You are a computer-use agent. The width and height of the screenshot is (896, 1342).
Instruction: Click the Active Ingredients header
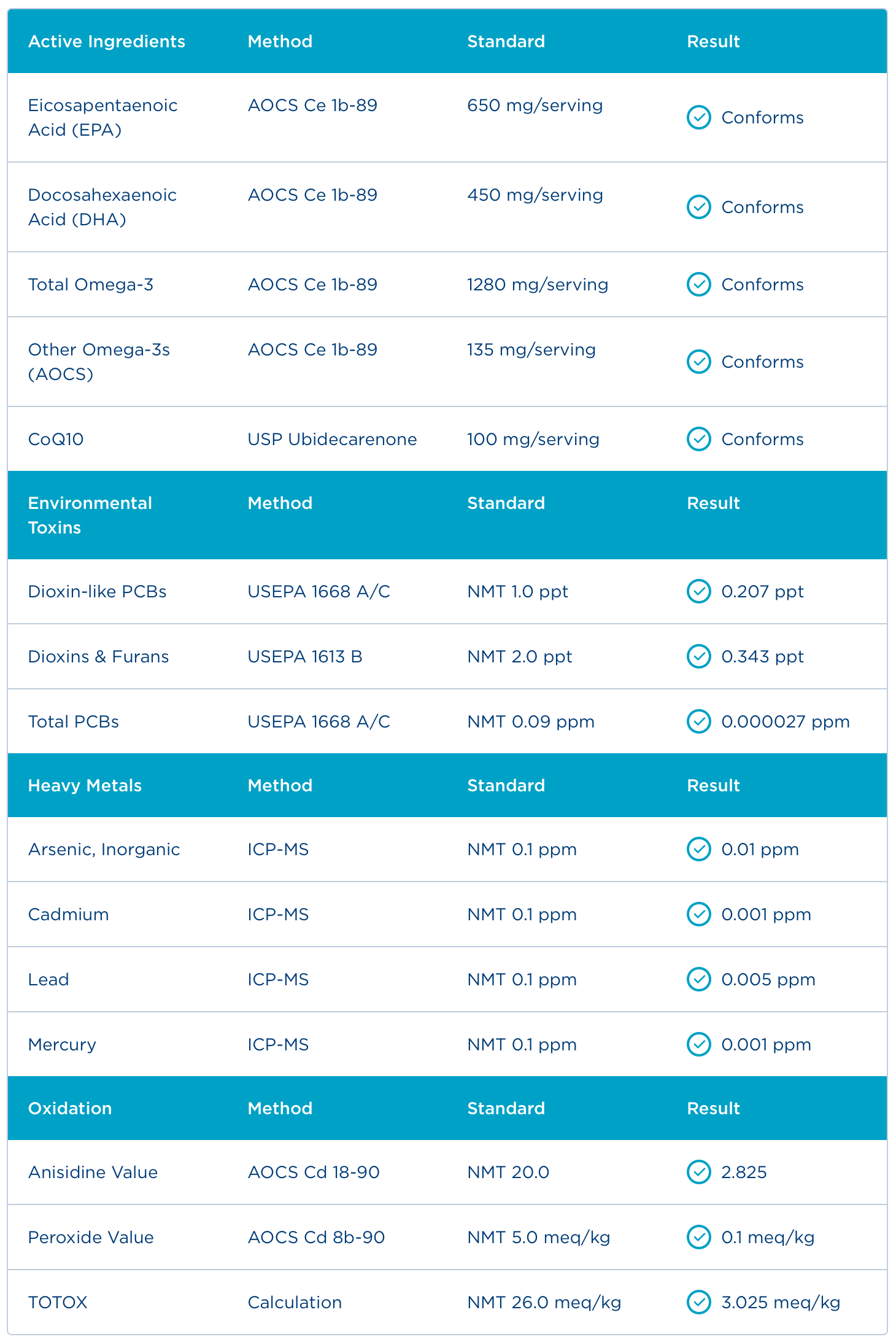pos(107,41)
